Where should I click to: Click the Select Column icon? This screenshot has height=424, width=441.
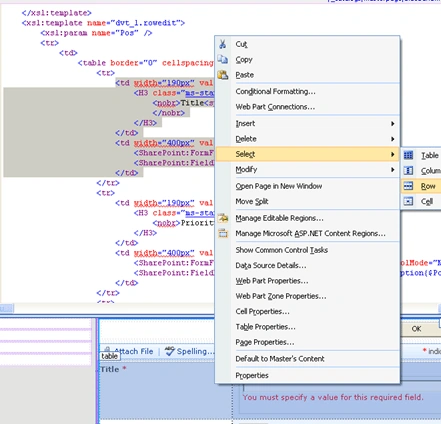click(x=408, y=171)
